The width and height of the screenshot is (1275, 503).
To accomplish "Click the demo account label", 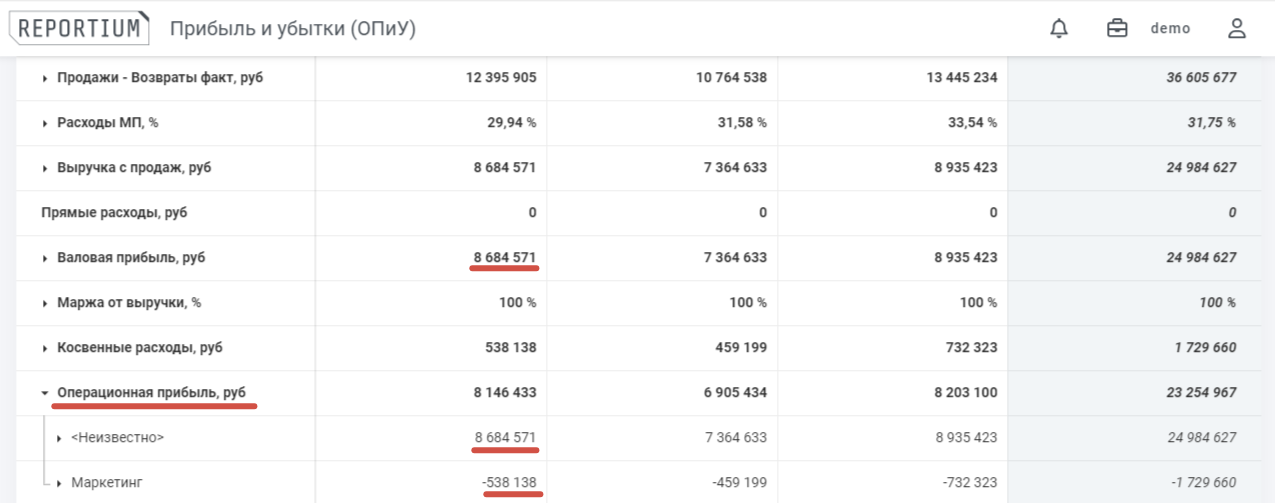I will 1170,28.
